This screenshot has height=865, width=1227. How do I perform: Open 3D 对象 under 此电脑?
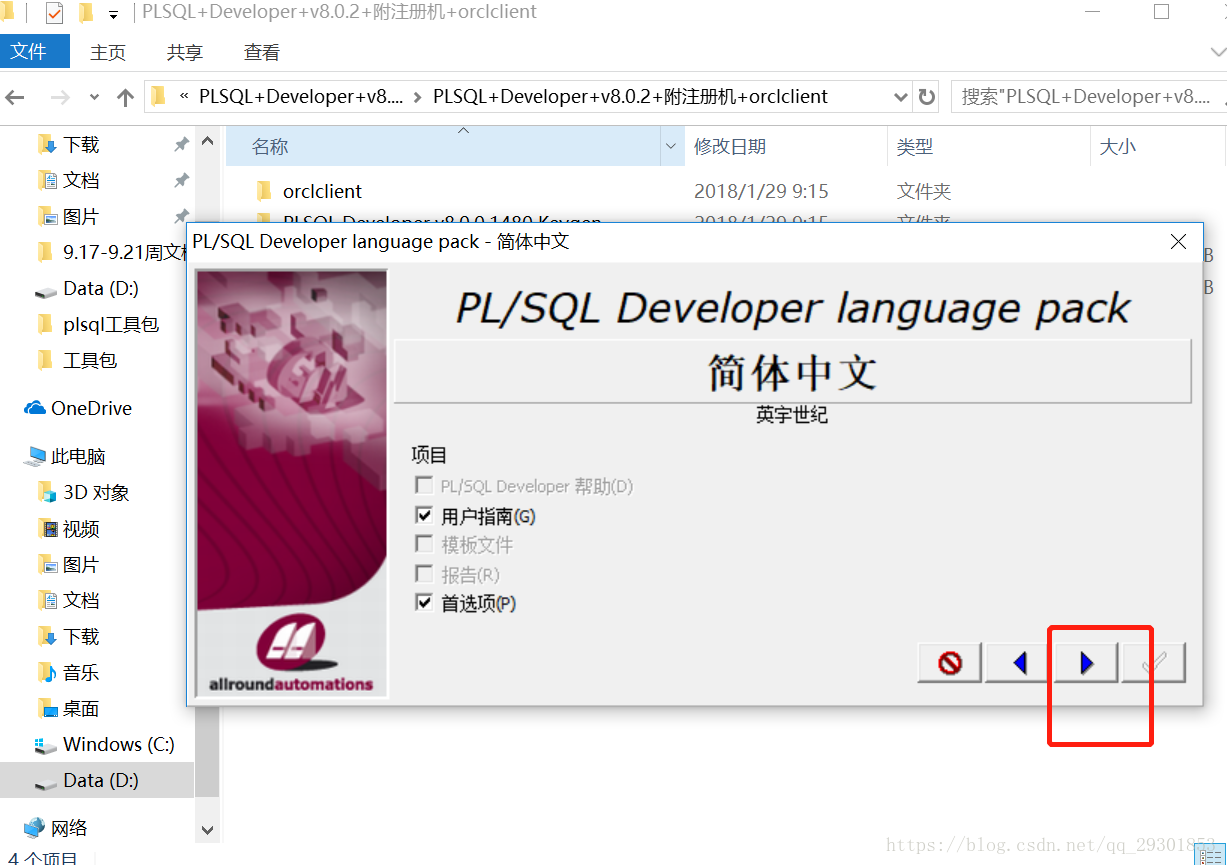pos(96,493)
